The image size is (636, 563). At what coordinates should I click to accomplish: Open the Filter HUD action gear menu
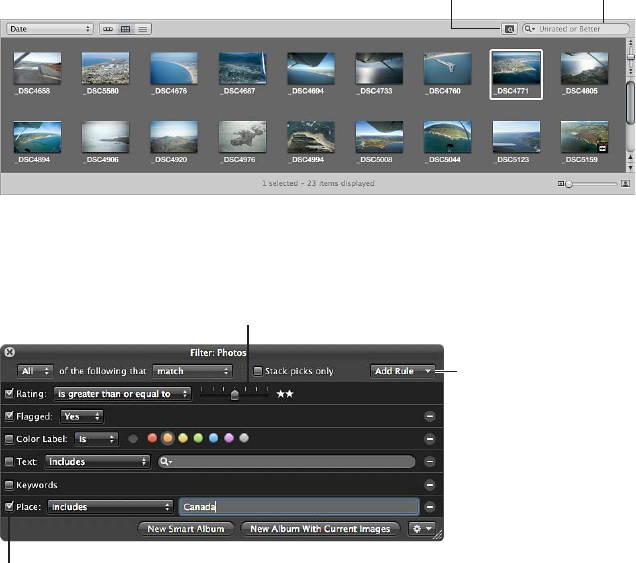click(422, 529)
